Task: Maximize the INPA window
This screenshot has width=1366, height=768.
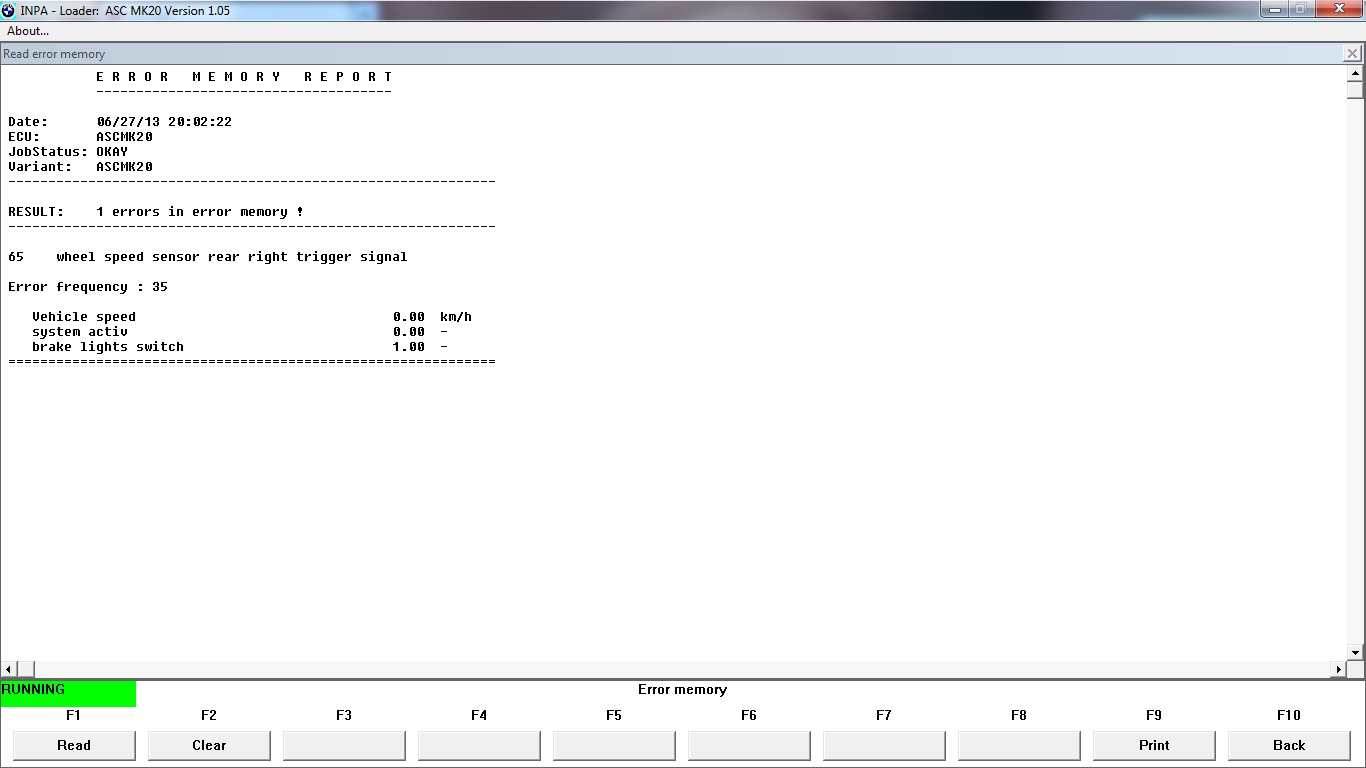Action: 1301,9
